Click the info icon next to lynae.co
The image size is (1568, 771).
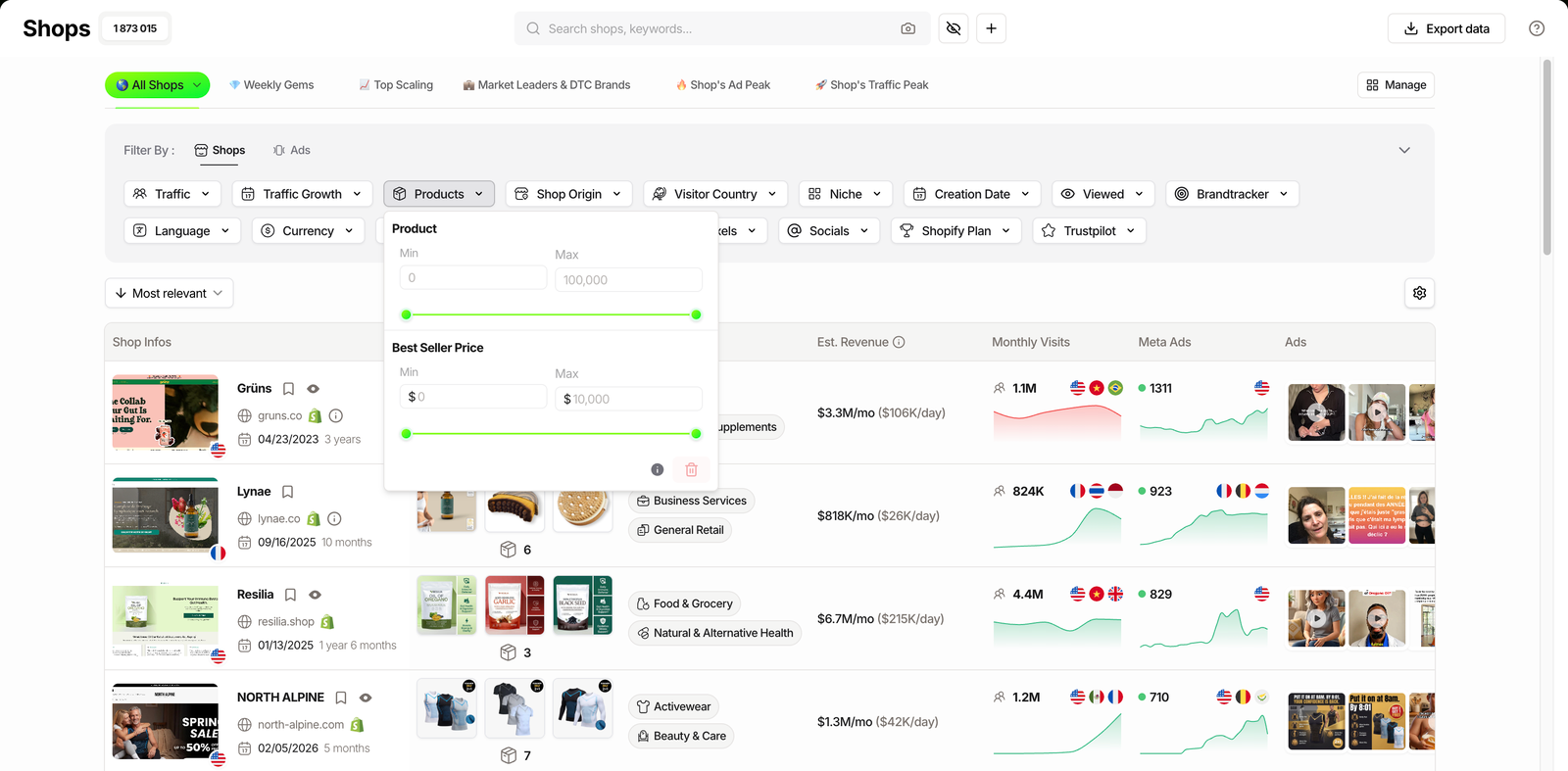(334, 518)
